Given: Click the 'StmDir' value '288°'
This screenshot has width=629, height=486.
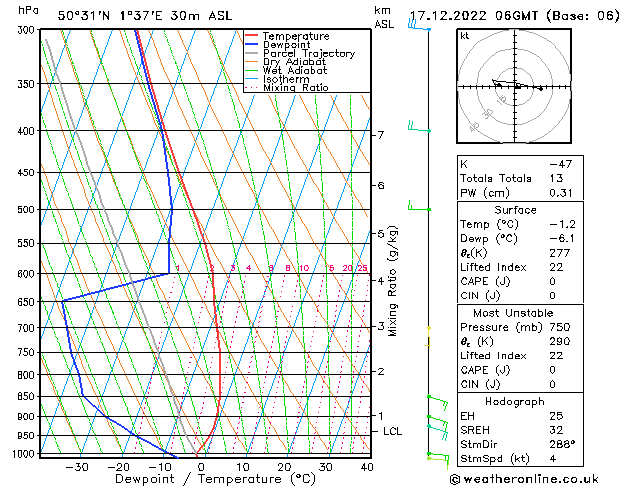Looking at the screenshot, I should (562, 444).
